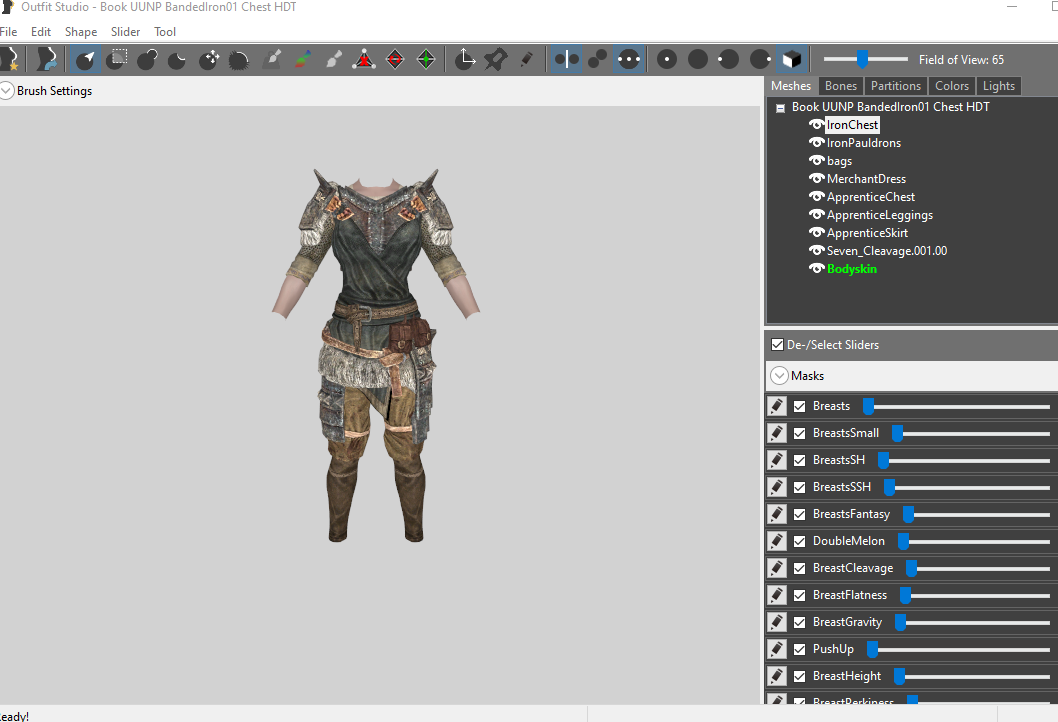This screenshot has height=722, width=1058.
Task: Click the edit pencil for BreastsSH slider
Action: pyautogui.click(x=777, y=460)
